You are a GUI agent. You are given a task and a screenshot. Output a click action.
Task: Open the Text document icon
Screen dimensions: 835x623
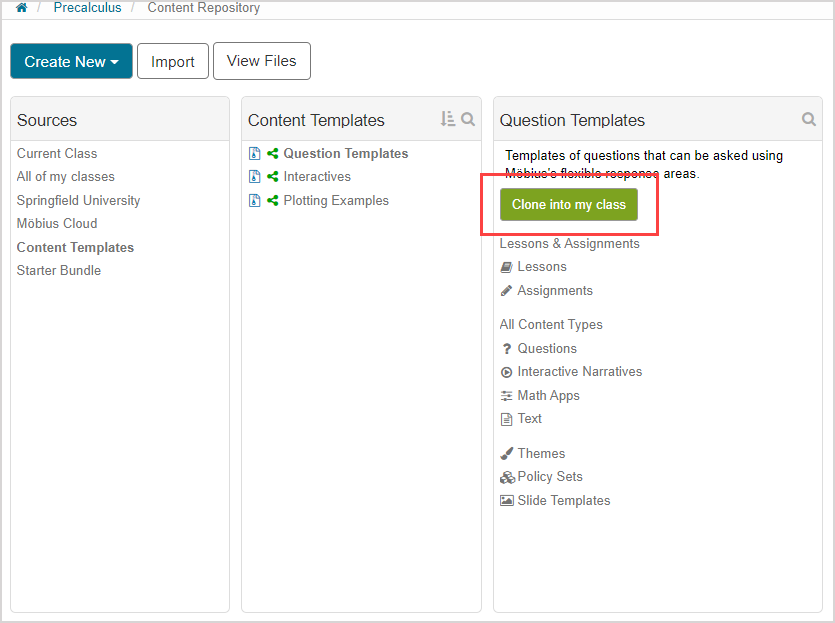tap(507, 419)
